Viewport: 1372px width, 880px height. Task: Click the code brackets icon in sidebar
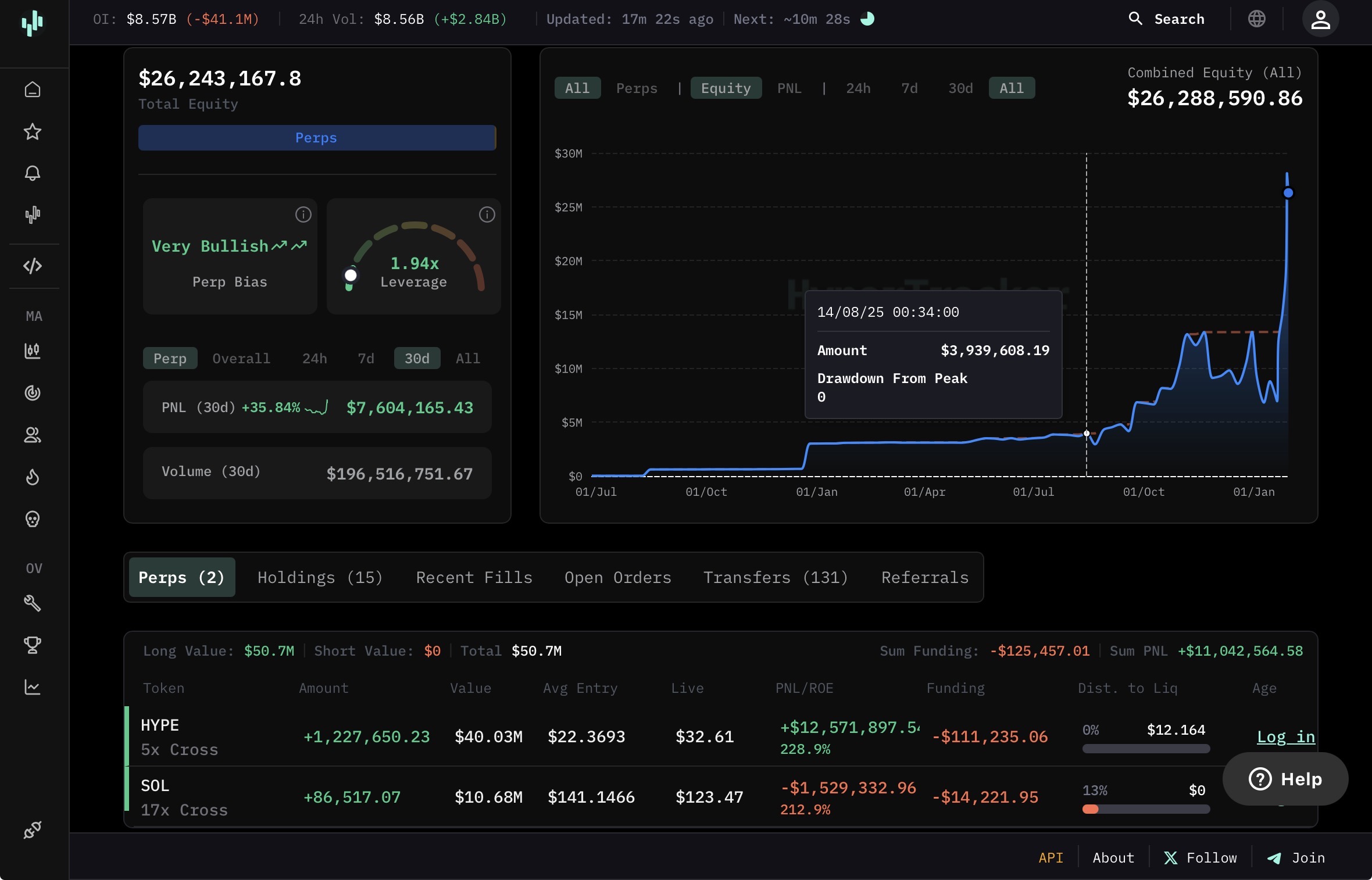click(33, 266)
